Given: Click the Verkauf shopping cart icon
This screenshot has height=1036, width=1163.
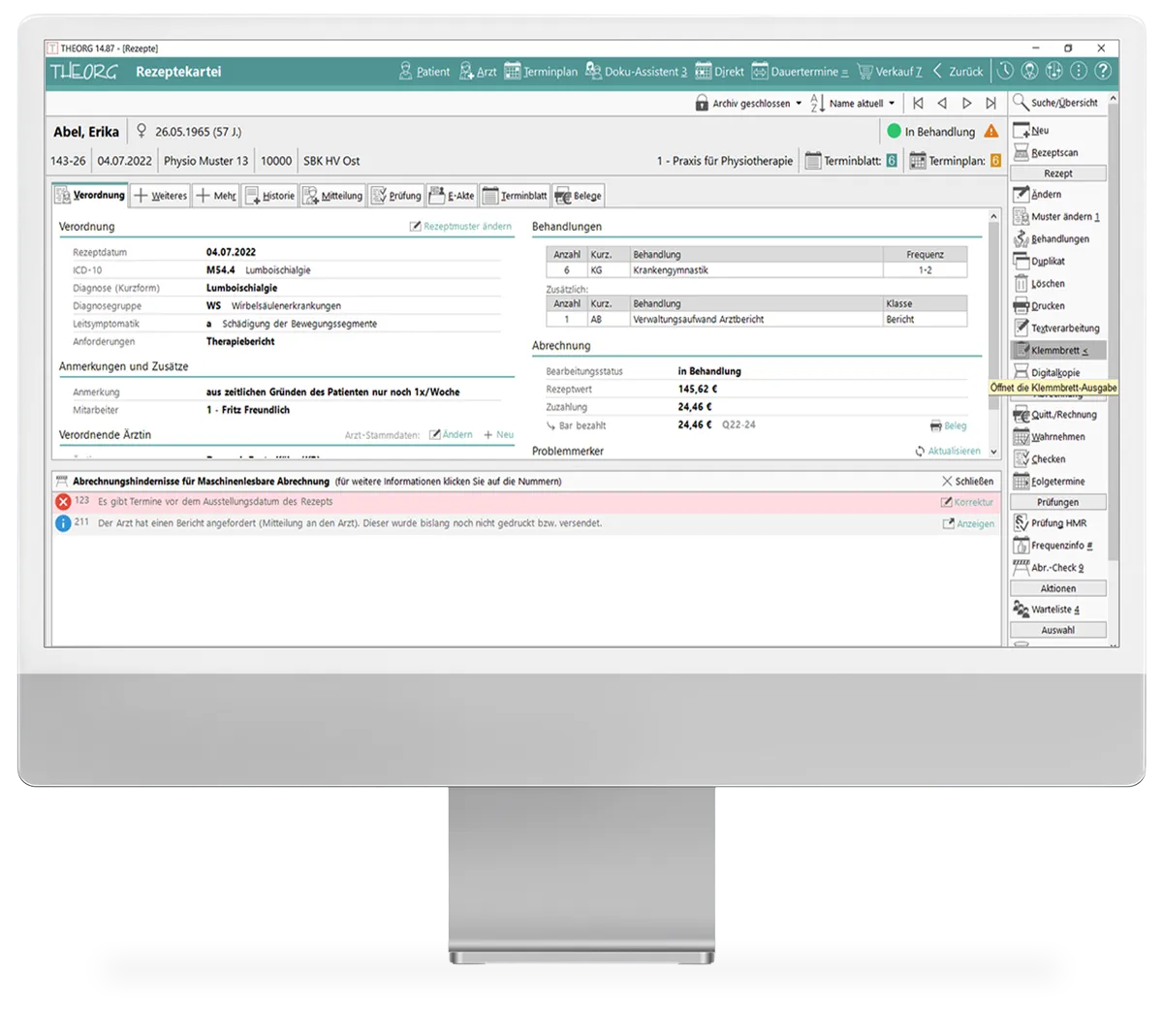Looking at the screenshot, I should (x=865, y=72).
